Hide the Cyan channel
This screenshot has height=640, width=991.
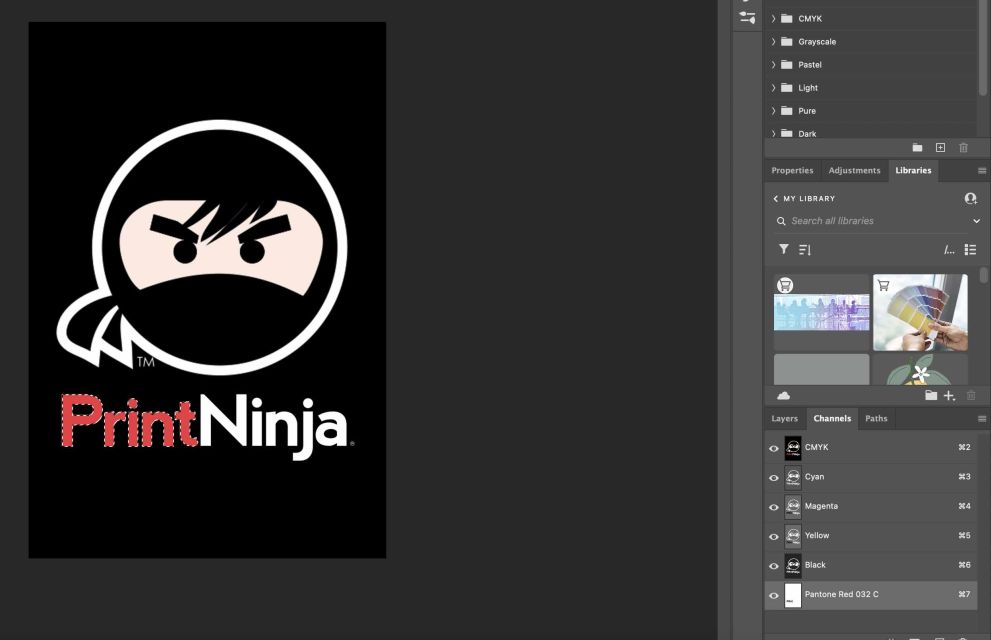773,477
